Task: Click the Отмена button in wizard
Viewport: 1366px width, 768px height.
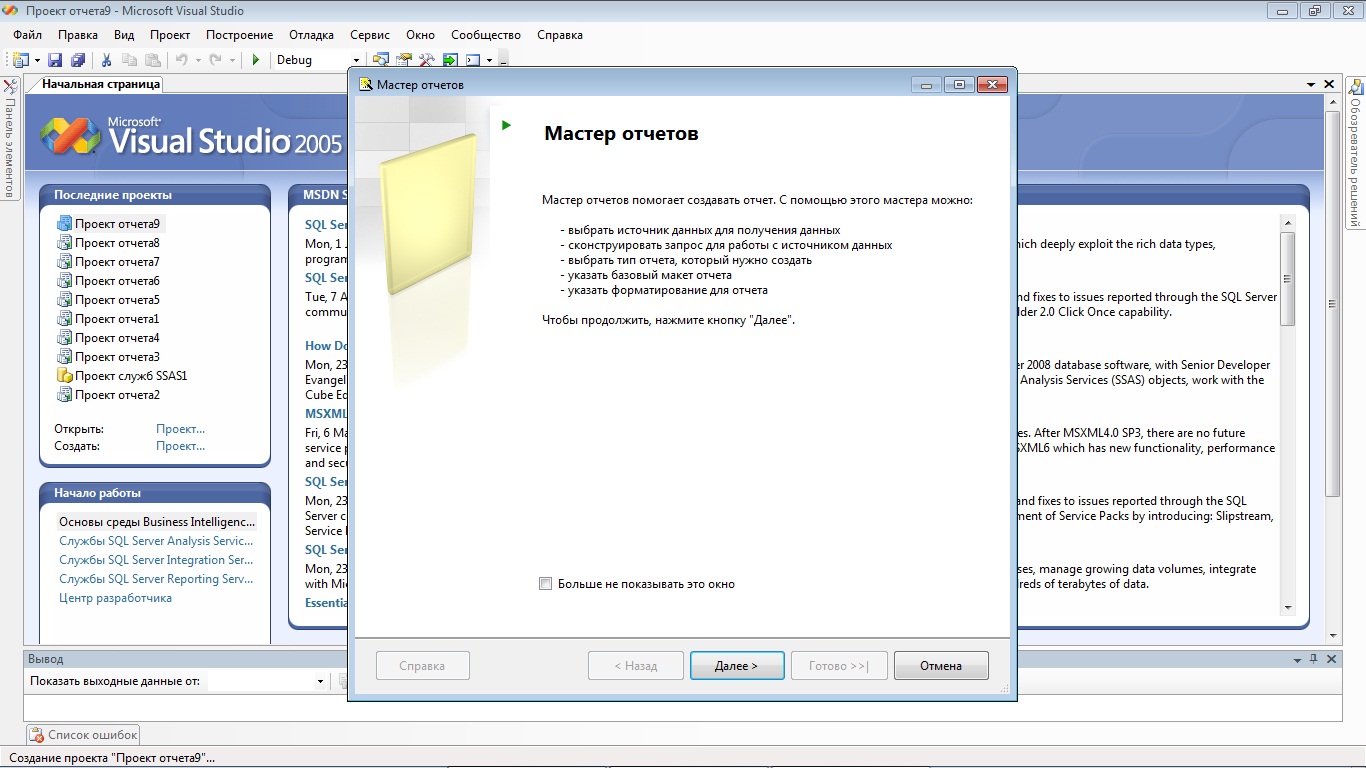Action: (x=941, y=666)
